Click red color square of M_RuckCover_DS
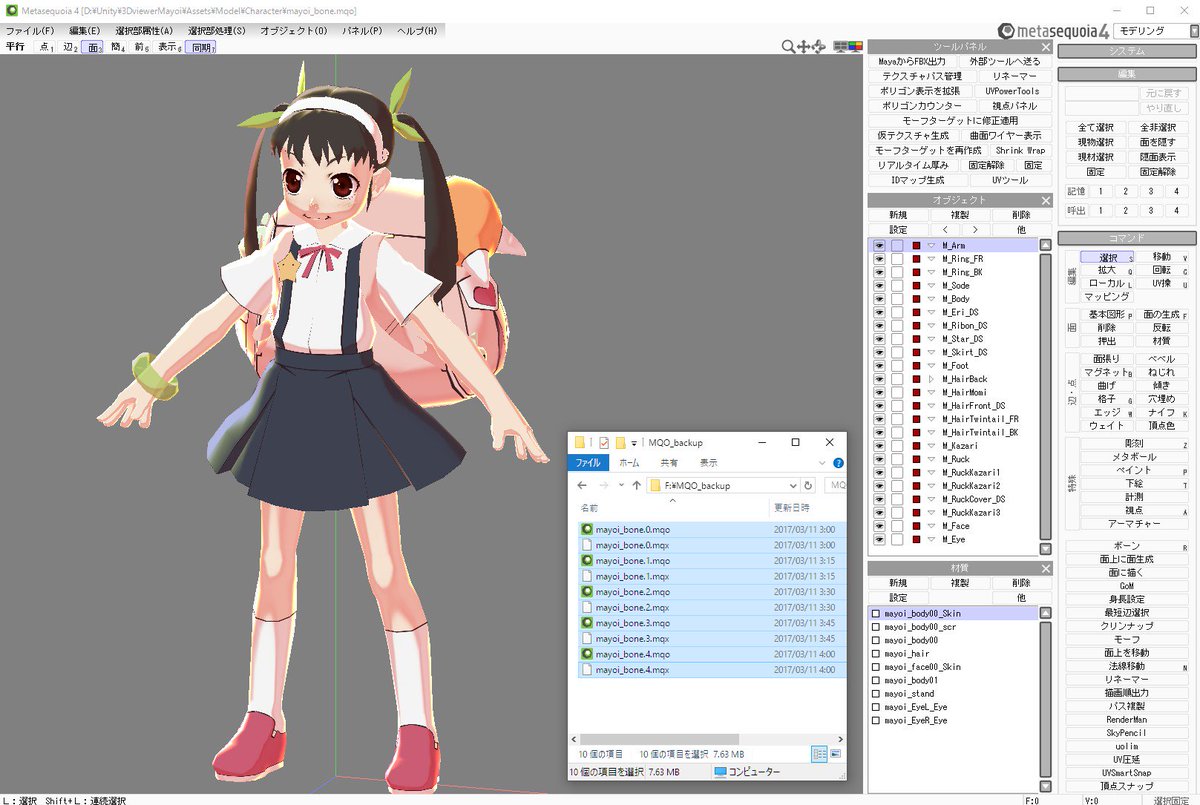The width and height of the screenshot is (1200, 805). 915,499
